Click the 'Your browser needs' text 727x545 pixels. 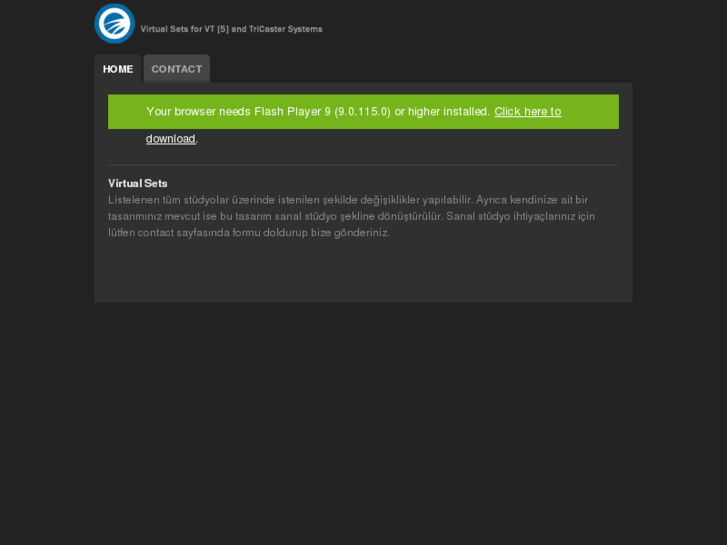(181, 112)
